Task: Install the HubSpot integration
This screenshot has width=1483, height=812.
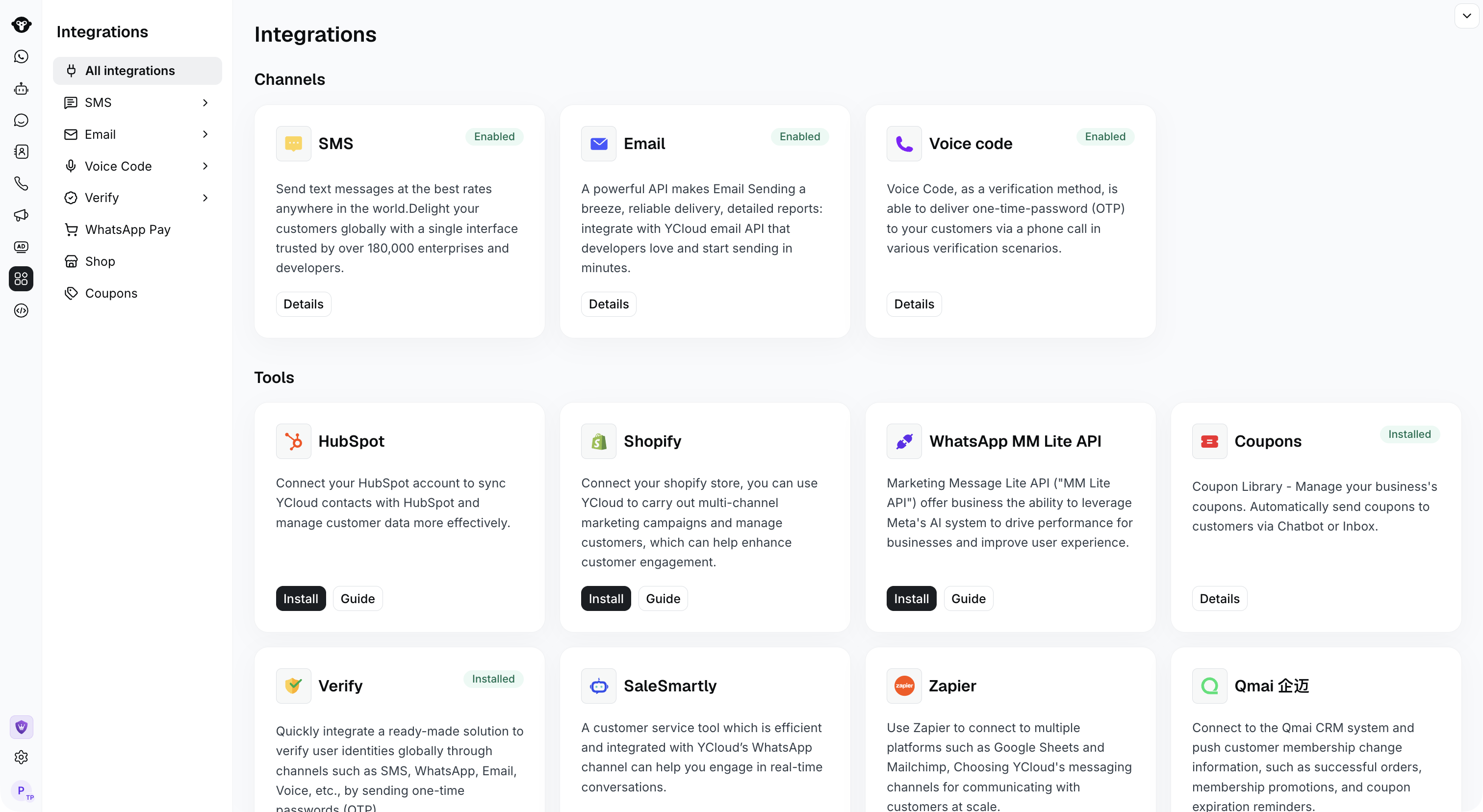Action: pyautogui.click(x=301, y=599)
